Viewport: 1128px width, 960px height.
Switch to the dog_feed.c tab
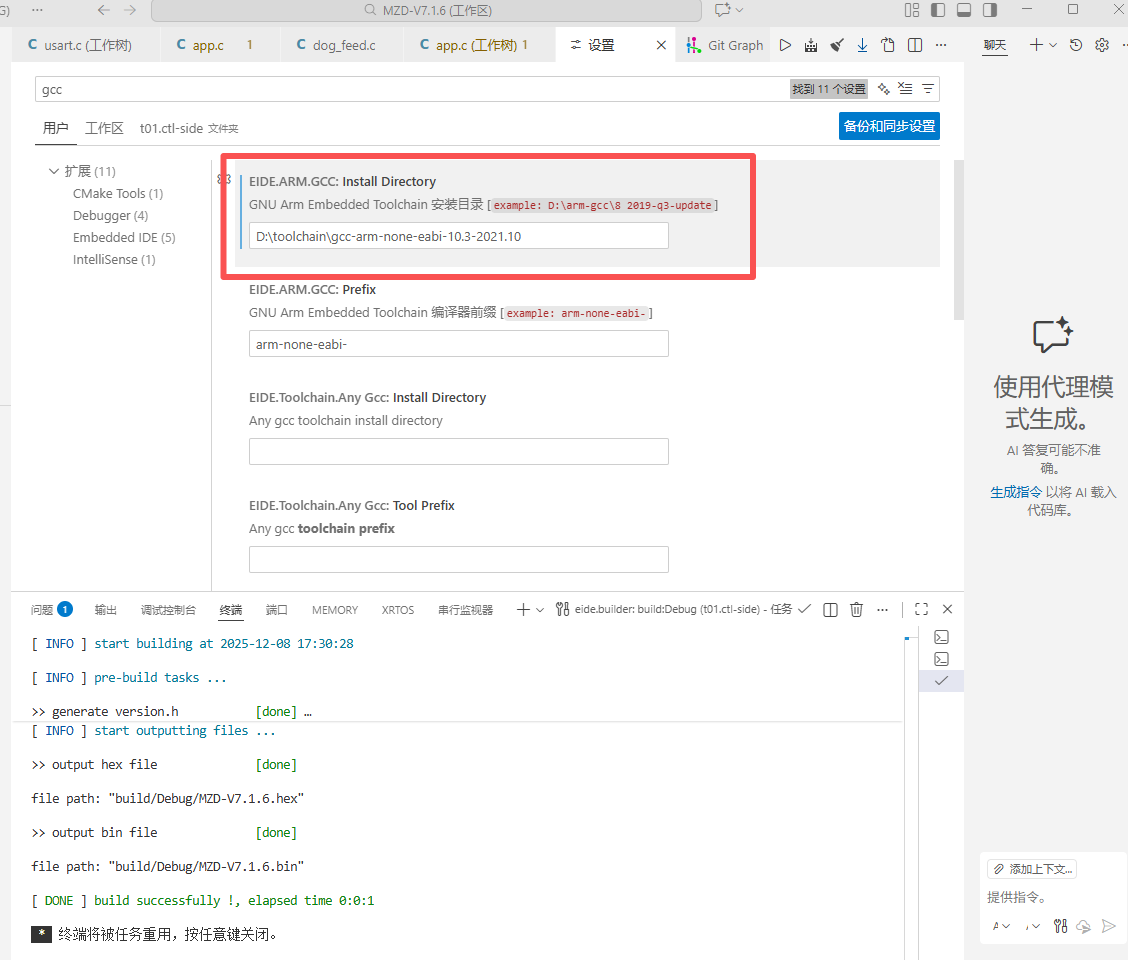[342, 45]
